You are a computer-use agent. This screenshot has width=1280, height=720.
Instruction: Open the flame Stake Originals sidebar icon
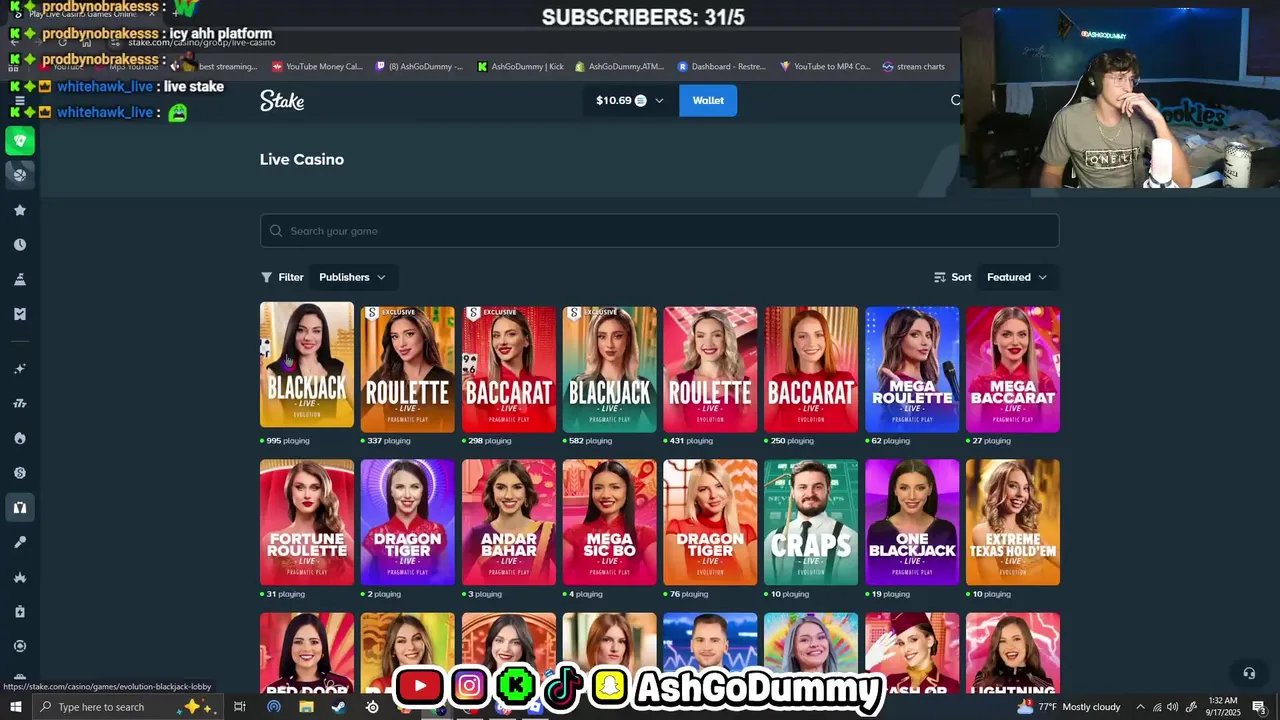pyautogui.click(x=20, y=438)
